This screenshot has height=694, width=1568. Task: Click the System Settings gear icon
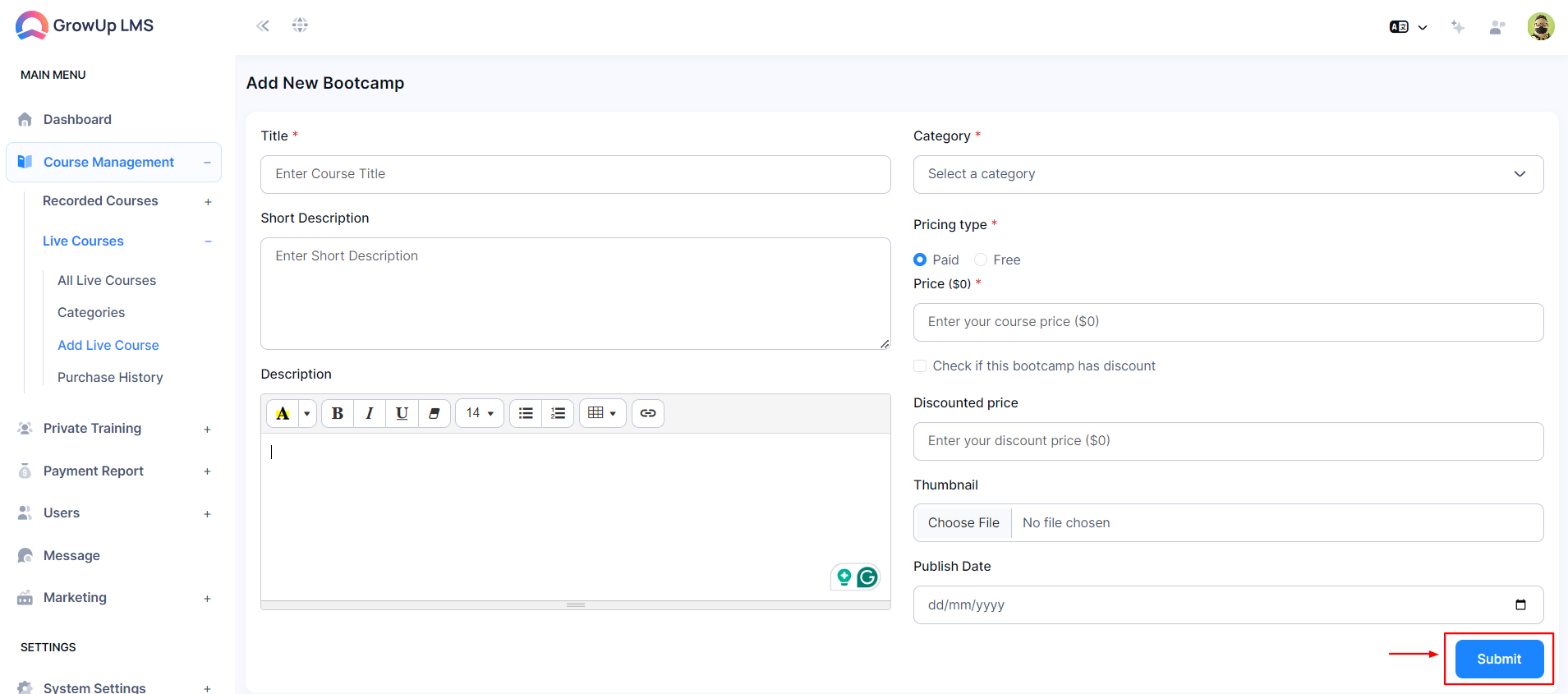pyautogui.click(x=25, y=687)
